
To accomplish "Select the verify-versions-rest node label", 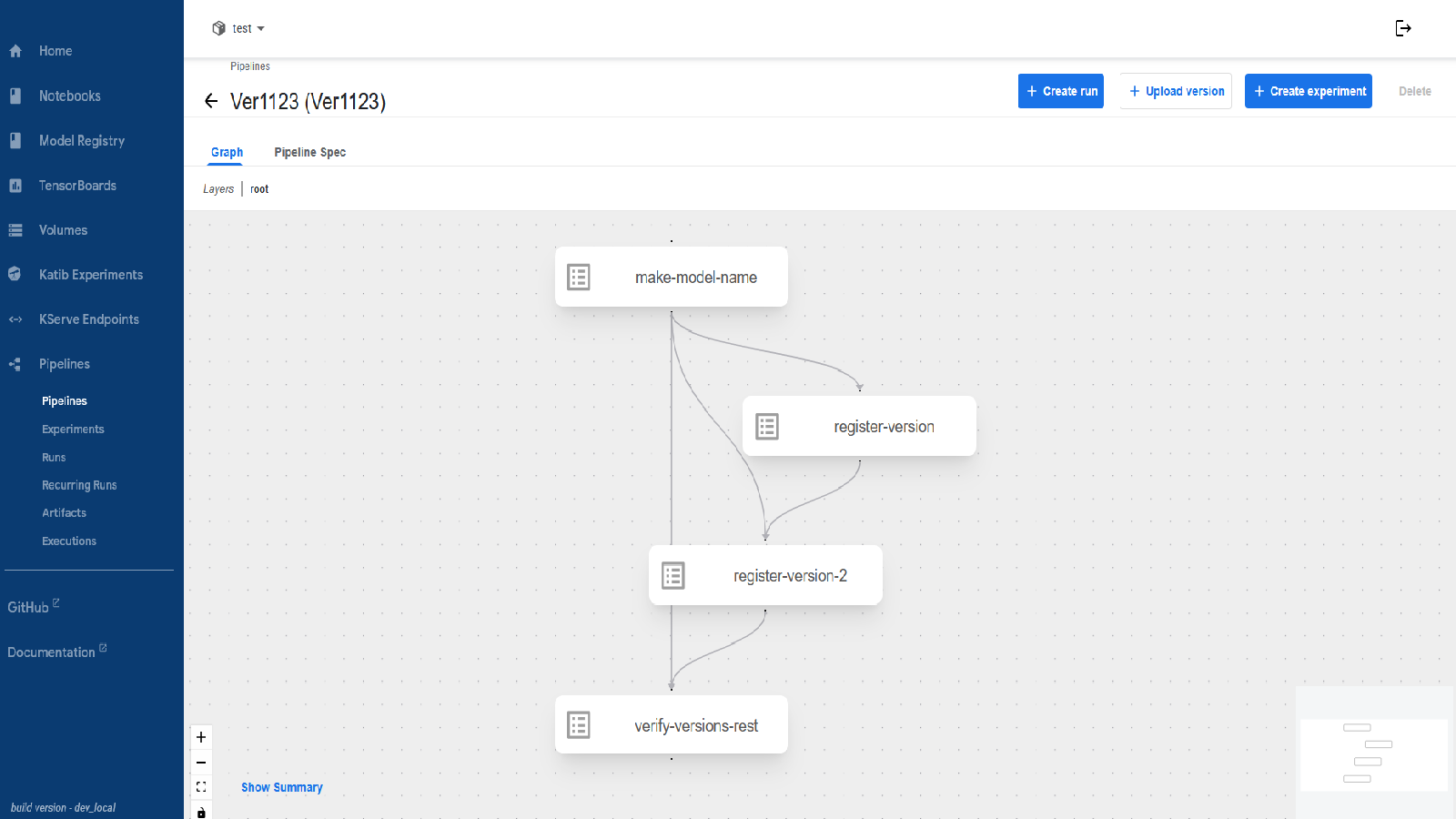I will pyautogui.click(x=696, y=725).
